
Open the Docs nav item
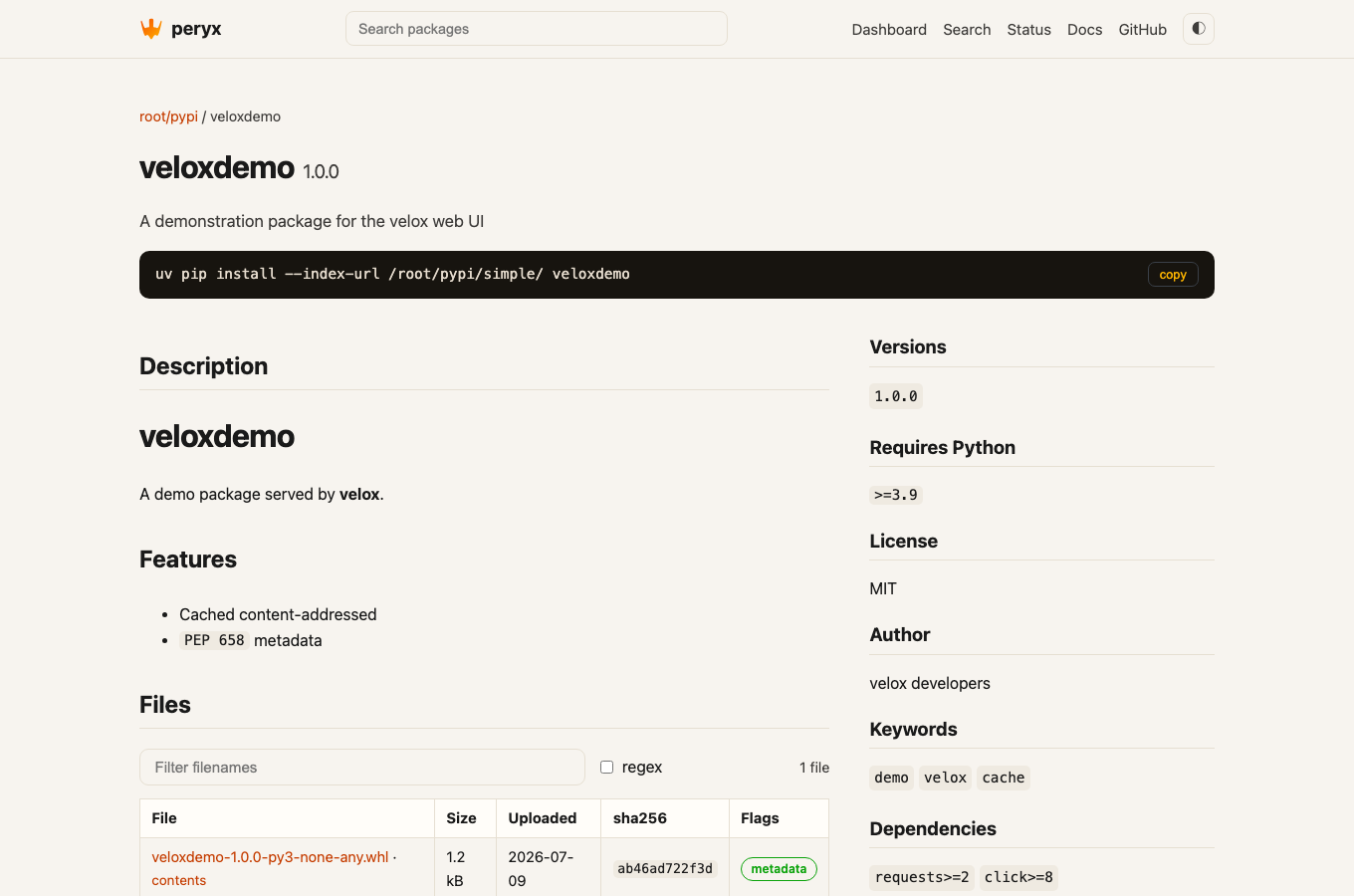(x=1084, y=30)
